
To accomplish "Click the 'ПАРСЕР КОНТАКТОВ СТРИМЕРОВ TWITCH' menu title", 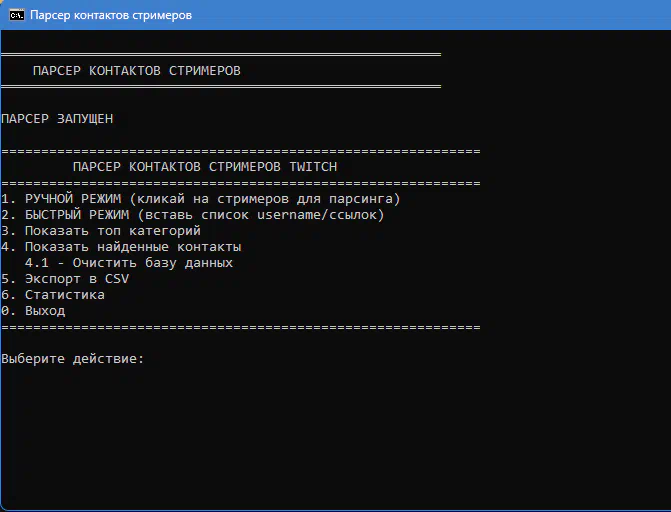I will coord(205,167).
